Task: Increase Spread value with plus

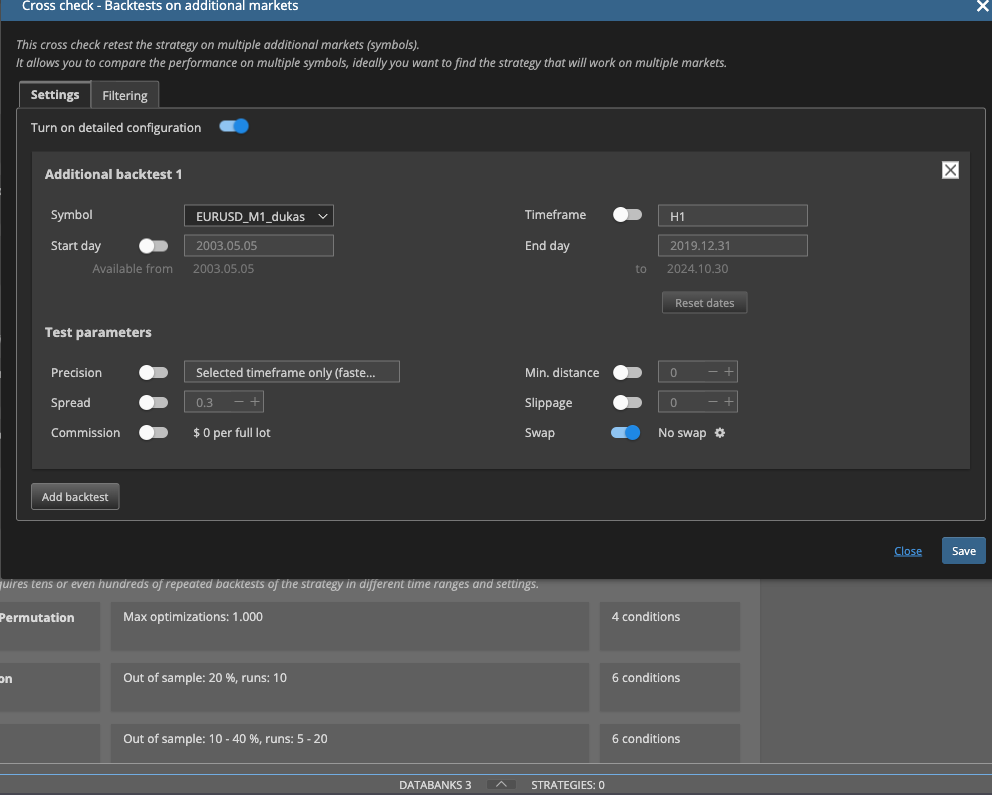Action: coord(255,402)
